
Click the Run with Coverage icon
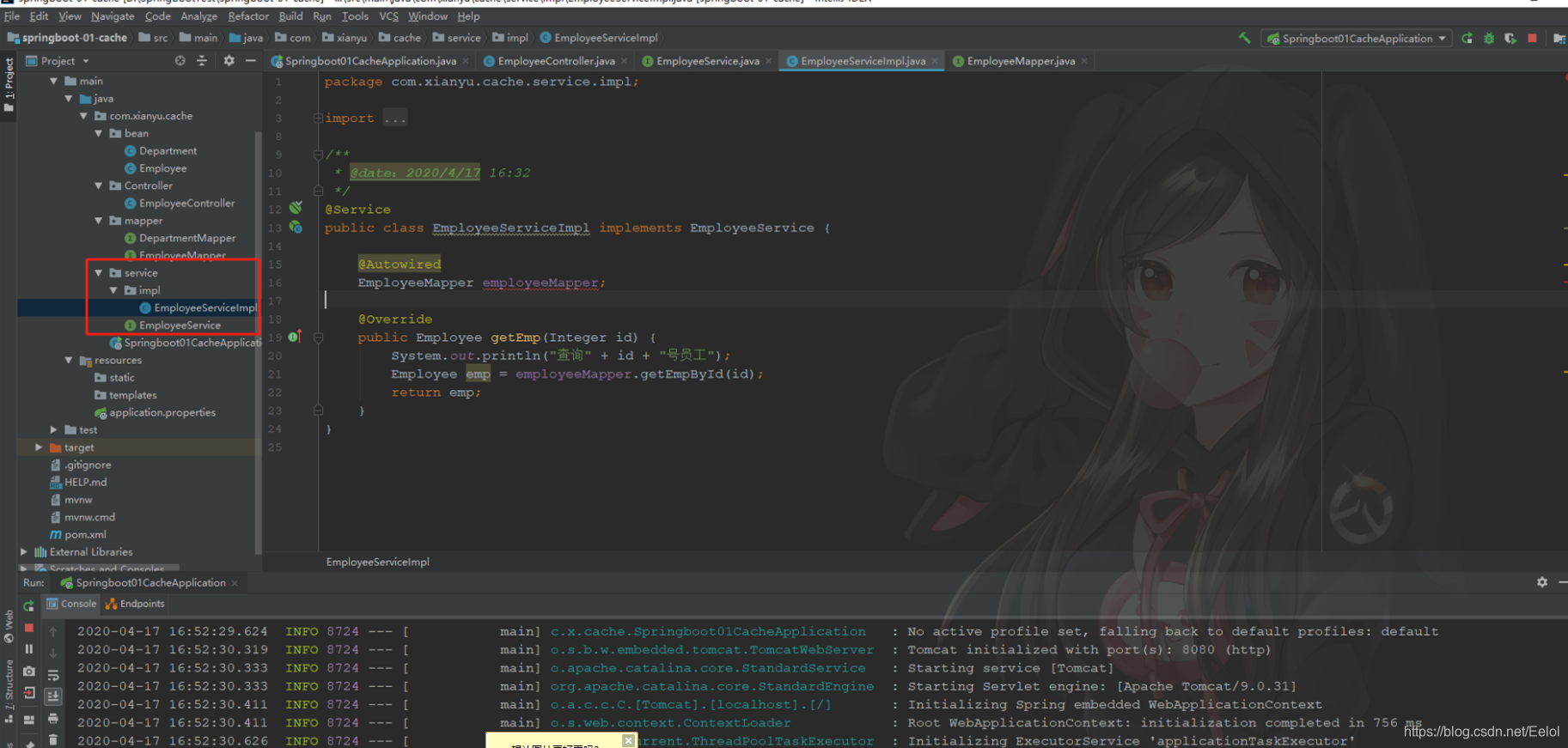pyautogui.click(x=1510, y=38)
